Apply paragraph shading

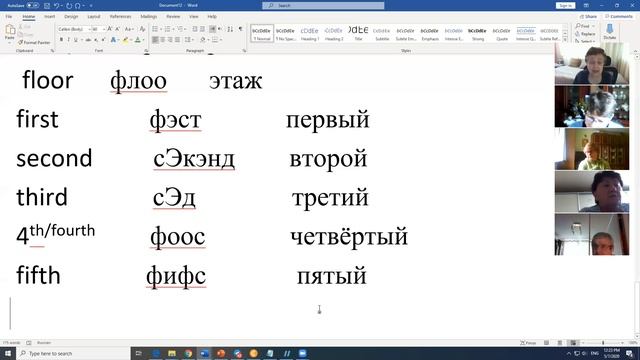pyautogui.click(x=203, y=40)
